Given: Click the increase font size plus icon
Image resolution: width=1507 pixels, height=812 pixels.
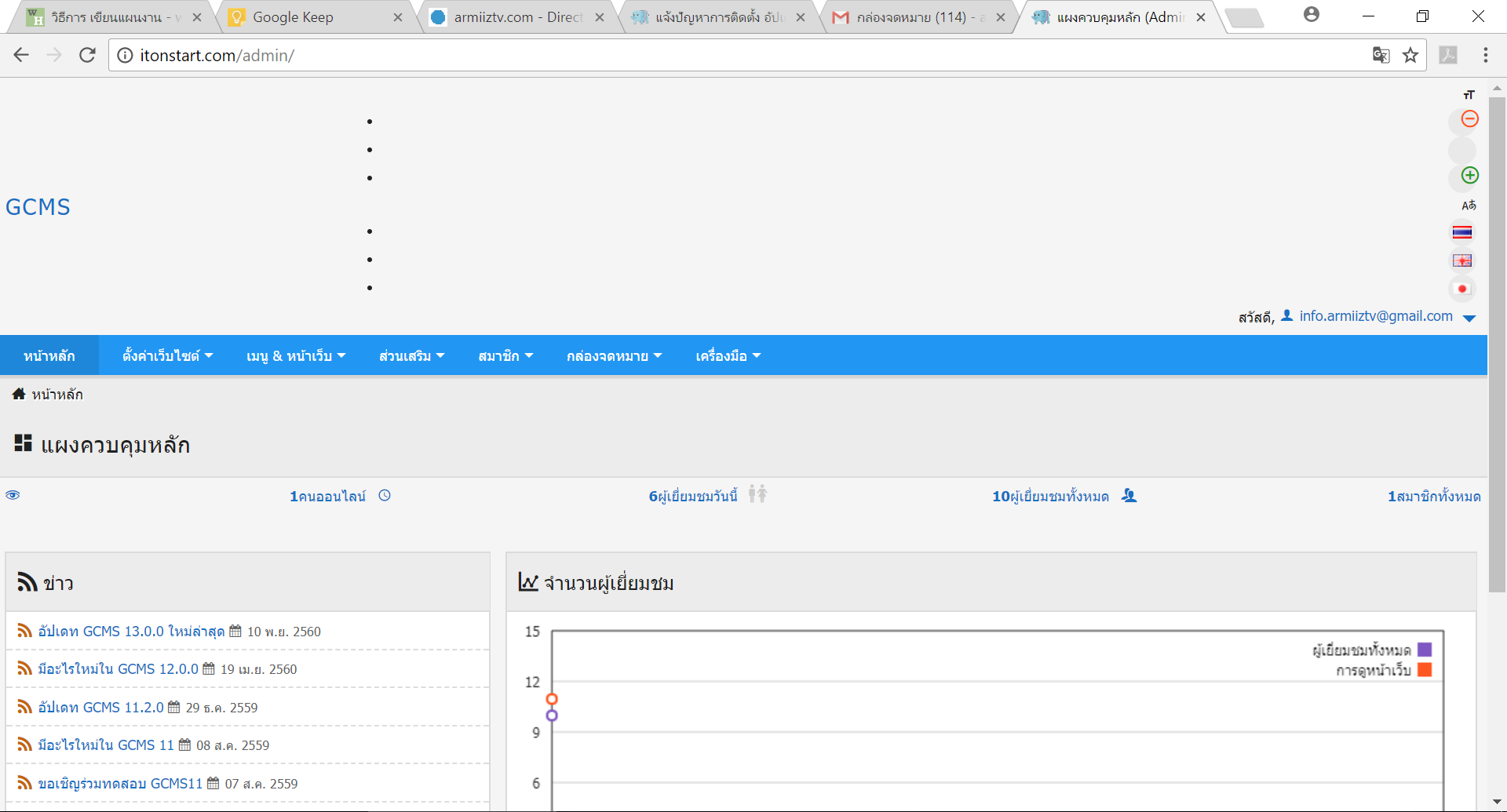Looking at the screenshot, I should (1469, 175).
